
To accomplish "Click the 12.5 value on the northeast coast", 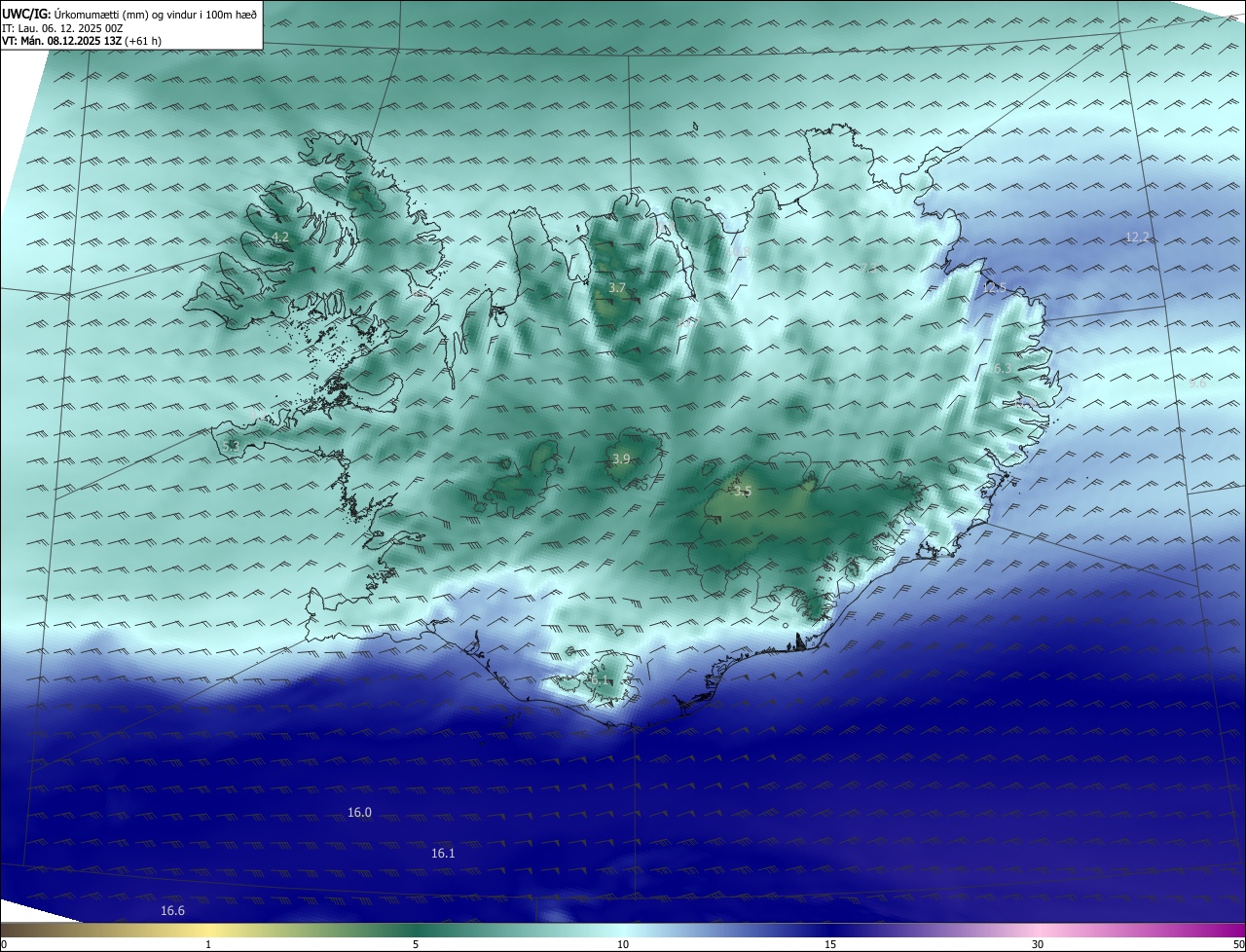I will pyautogui.click(x=994, y=287).
